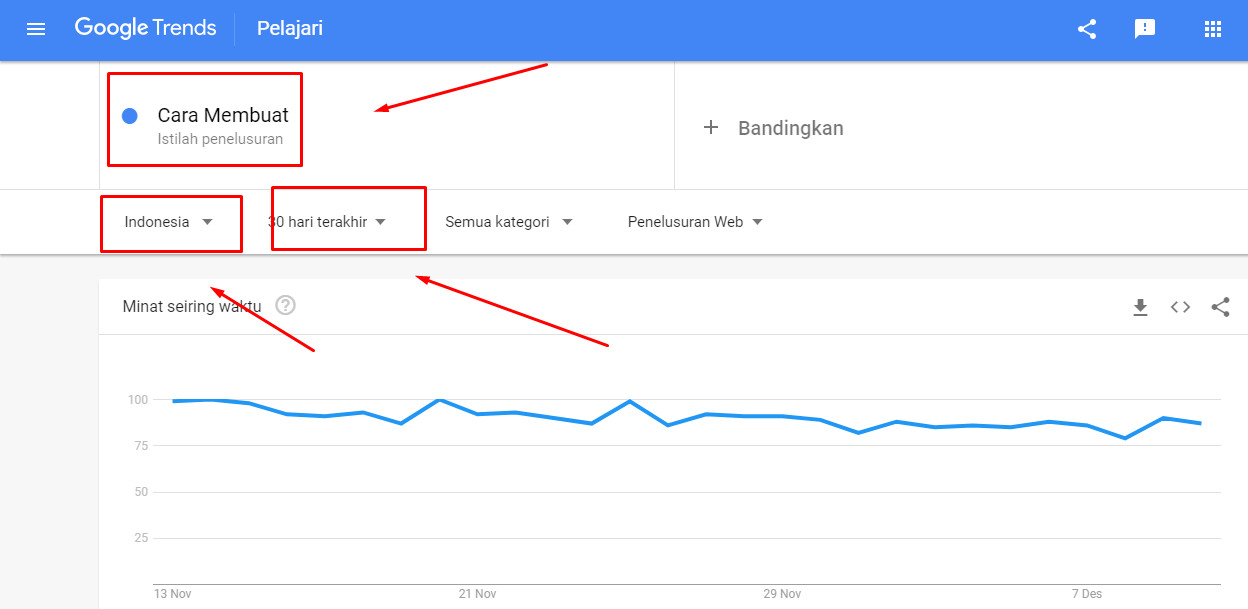Click the 29 Nov marker on chart axis
The image size is (1248, 609).
click(782, 594)
